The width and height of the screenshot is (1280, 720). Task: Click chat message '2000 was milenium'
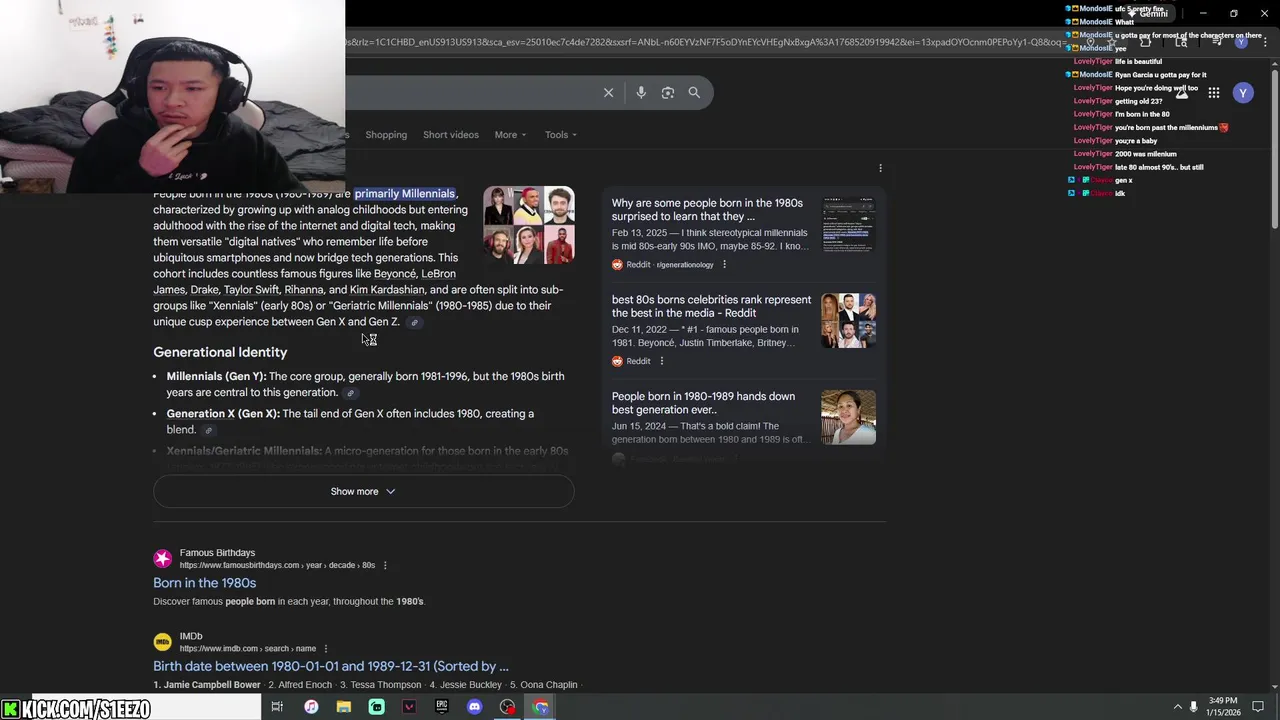point(1145,154)
